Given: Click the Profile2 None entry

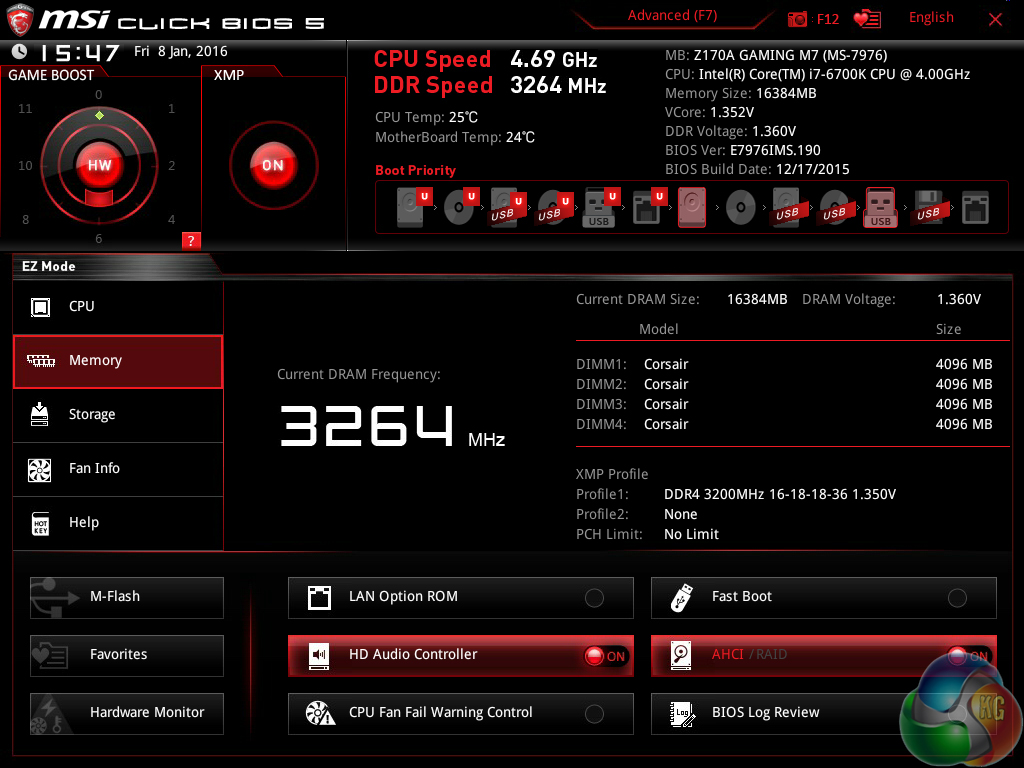Looking at the screenshot, I should pos(637,515).
